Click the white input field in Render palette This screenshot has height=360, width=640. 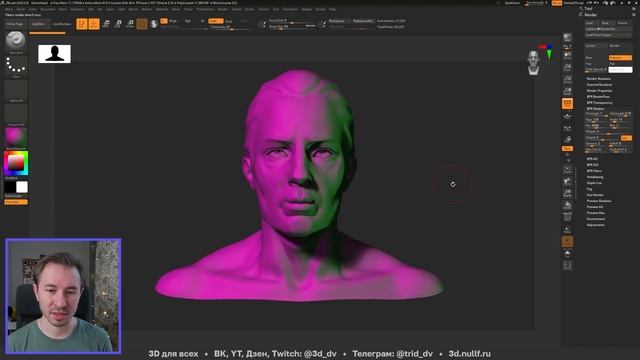tap(620, 70)
